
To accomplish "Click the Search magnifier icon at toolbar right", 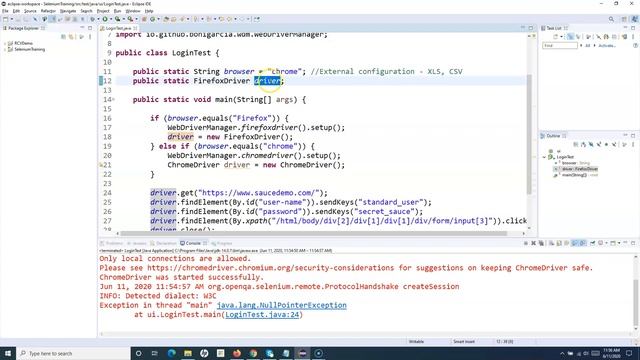I will [611, 19].
